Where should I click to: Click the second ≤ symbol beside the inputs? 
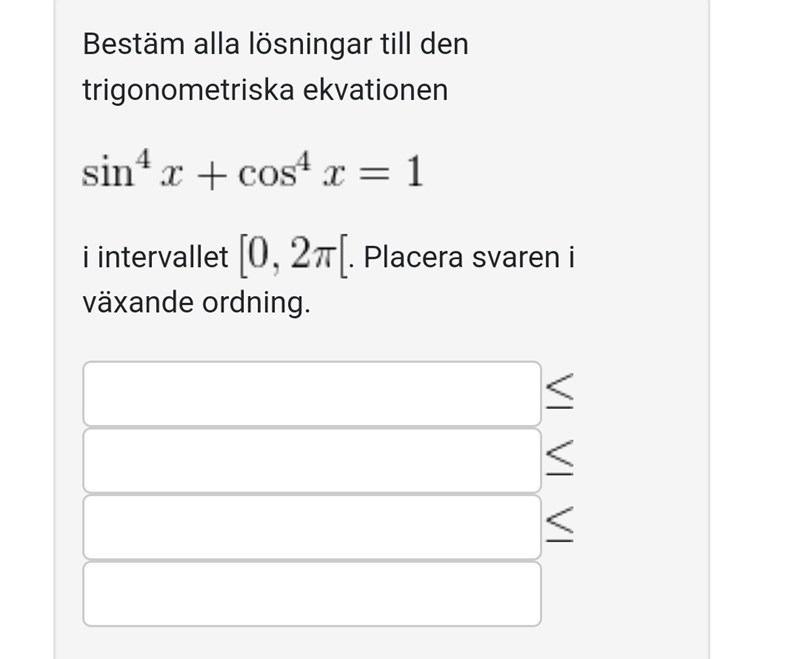point(559,456)
